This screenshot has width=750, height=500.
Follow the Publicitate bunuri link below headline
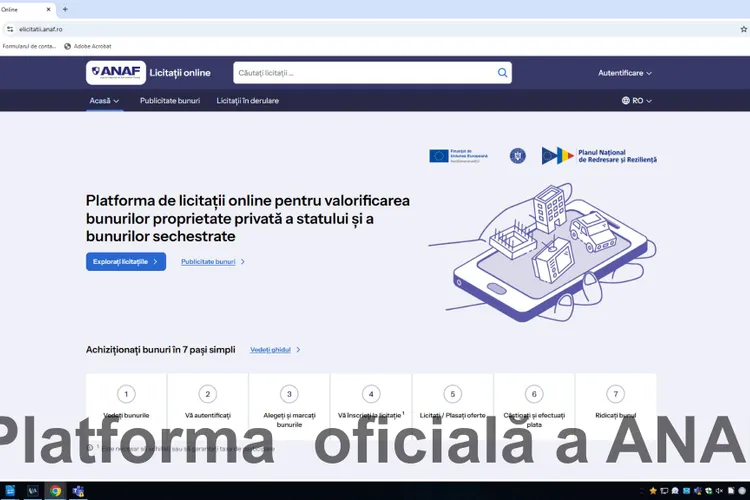pos(213,262)
